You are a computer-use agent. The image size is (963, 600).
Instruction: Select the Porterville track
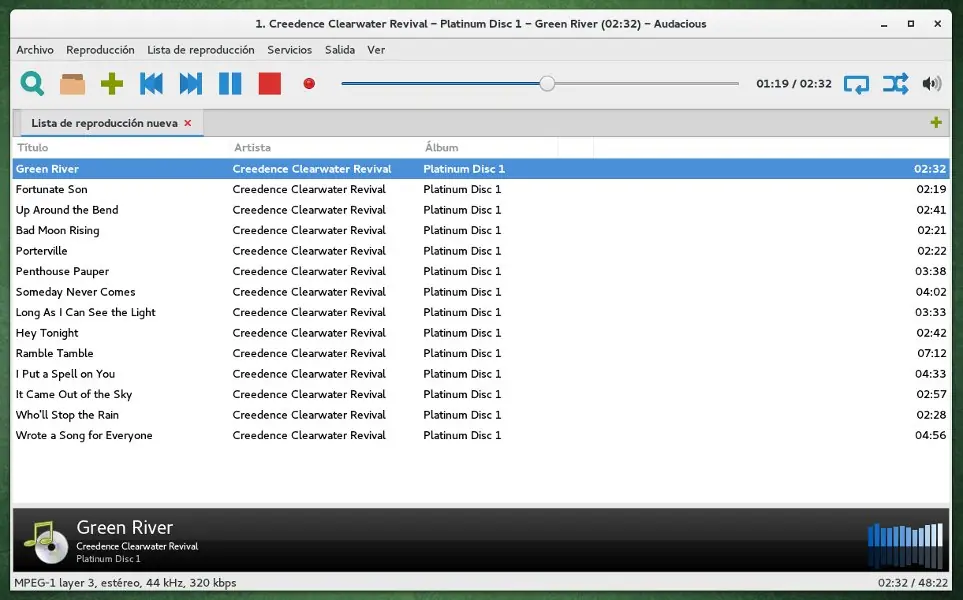[481, 251]
